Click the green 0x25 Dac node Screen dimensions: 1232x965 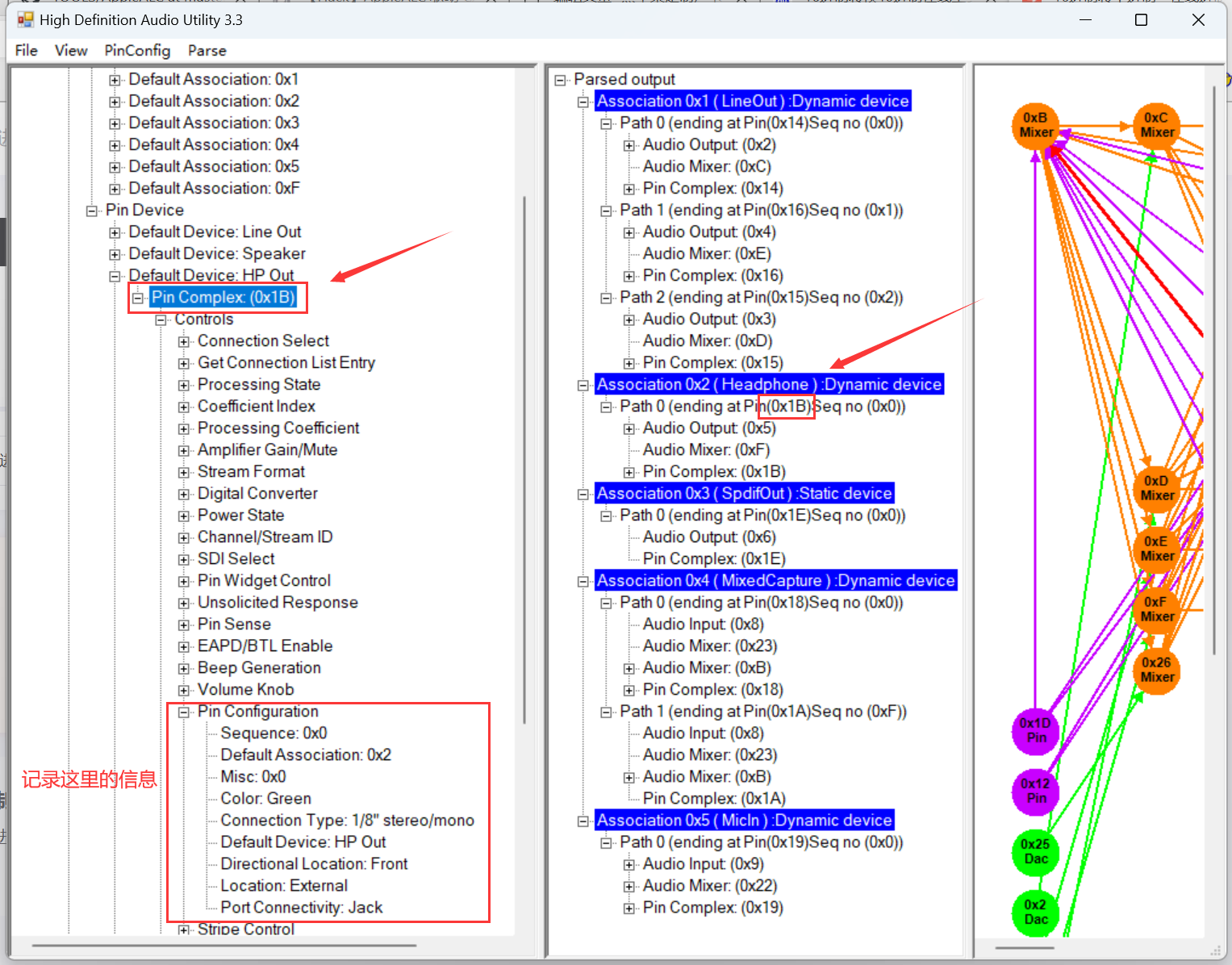pyautogui.click(x=1035, y=851)
